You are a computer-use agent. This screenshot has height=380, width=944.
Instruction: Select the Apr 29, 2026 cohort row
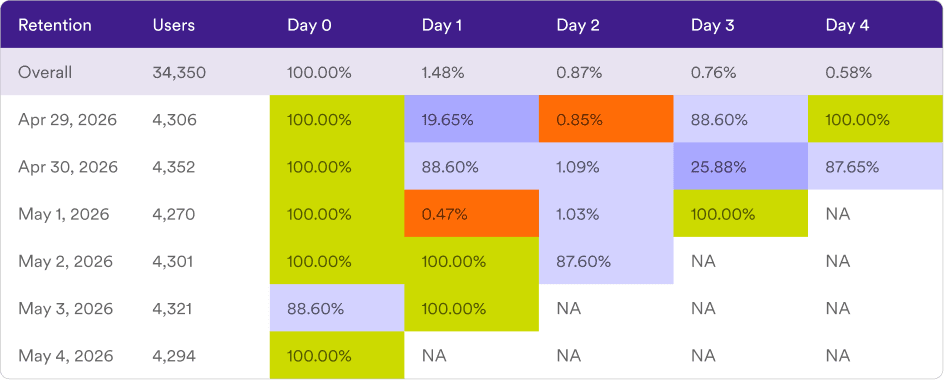[x=472, y=119]
